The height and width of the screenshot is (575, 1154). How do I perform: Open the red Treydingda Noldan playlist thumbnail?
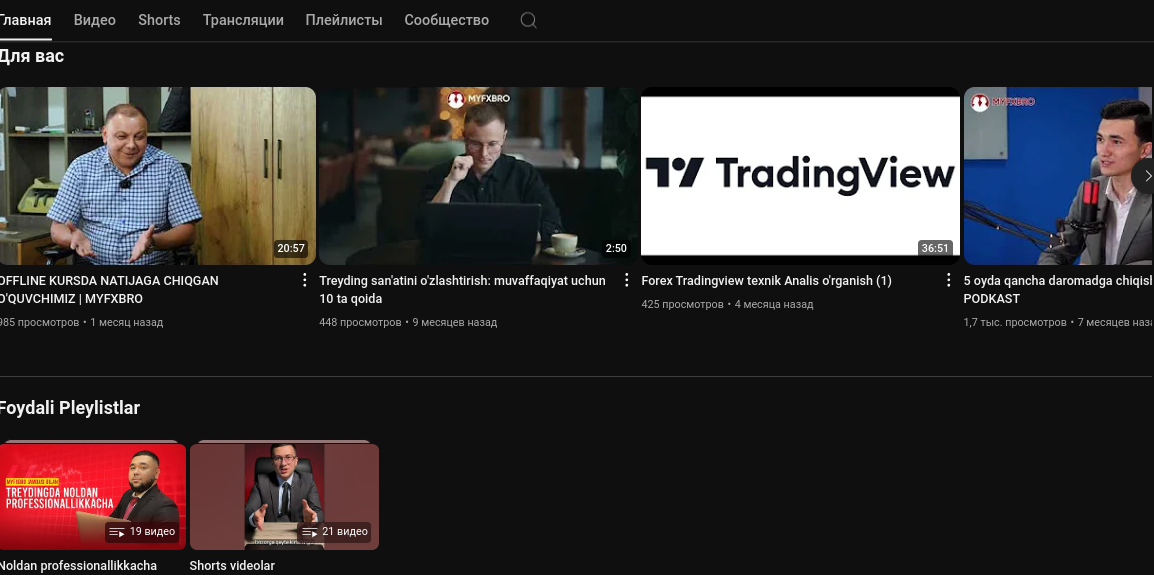coord(93,495)
